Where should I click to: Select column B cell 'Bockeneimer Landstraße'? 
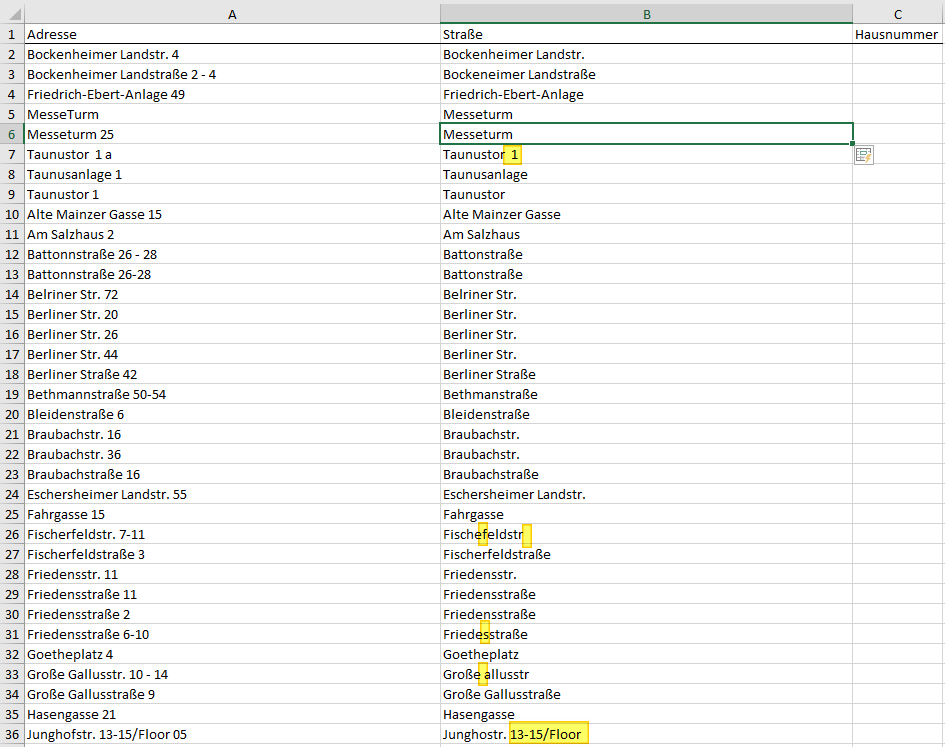[646, 74]
